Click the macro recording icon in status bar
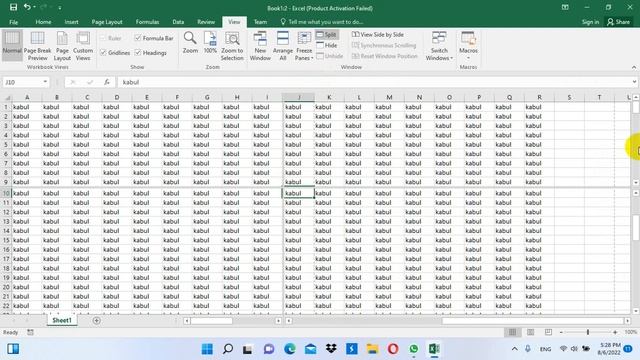The height and width of the screenshot is (360, 640). click(30, 332)
